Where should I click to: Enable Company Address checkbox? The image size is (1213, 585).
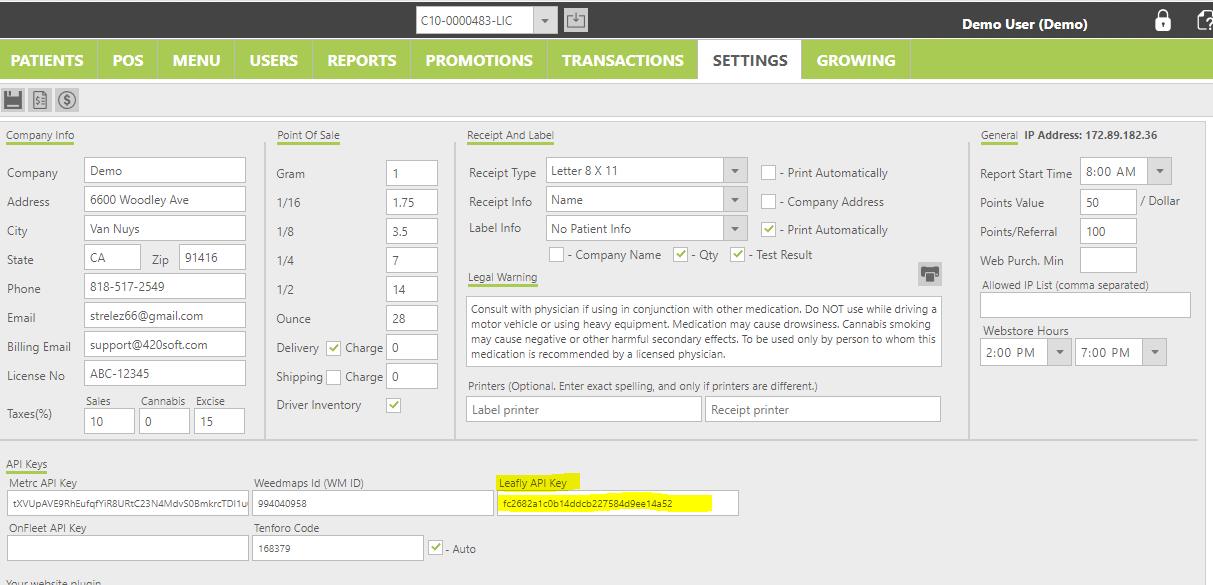click(x=768, y=201)
